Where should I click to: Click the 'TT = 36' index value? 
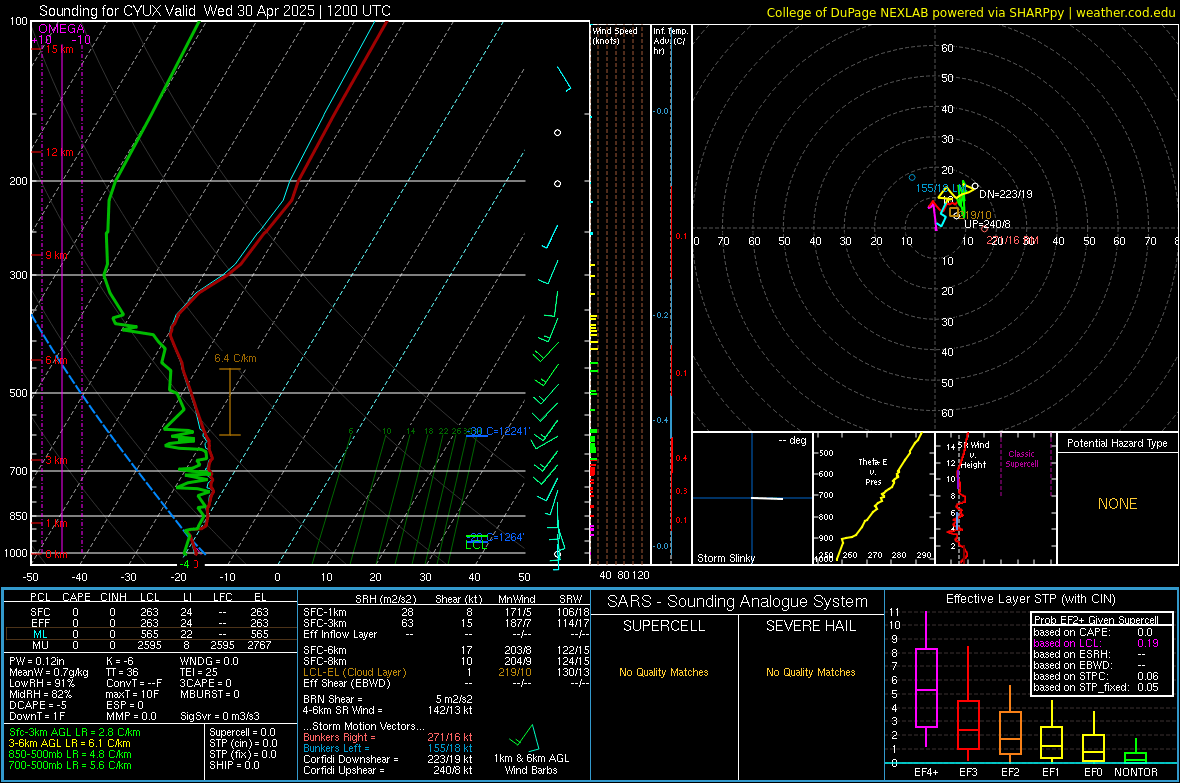(122, 672)
